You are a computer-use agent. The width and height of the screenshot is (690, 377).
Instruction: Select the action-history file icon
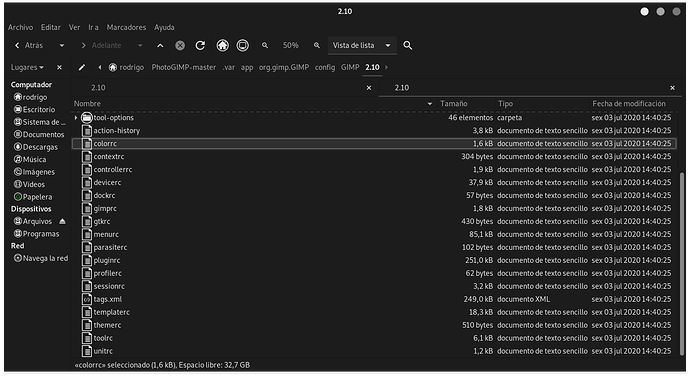click(87, 131)
